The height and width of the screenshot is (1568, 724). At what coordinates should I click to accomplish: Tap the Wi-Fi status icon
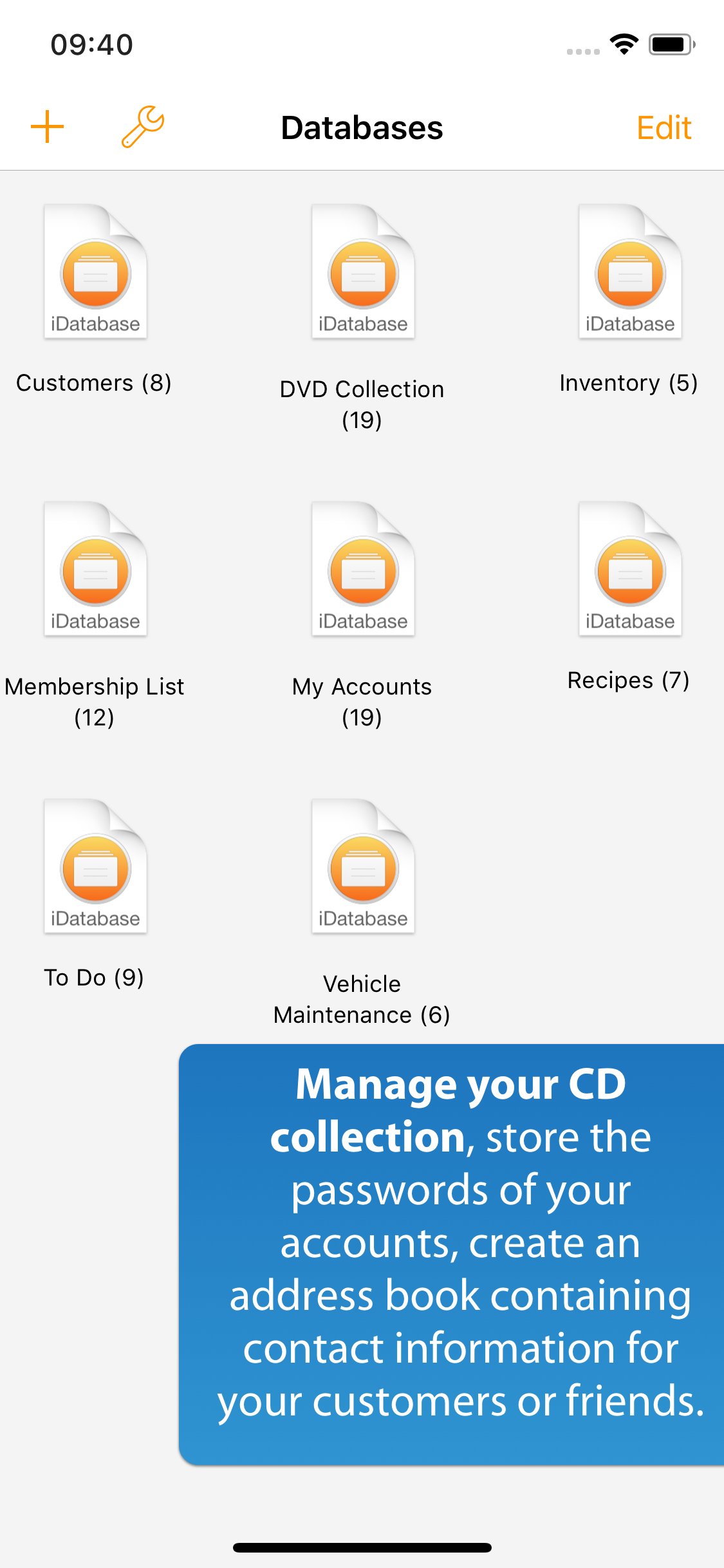[x=624, y=44]
